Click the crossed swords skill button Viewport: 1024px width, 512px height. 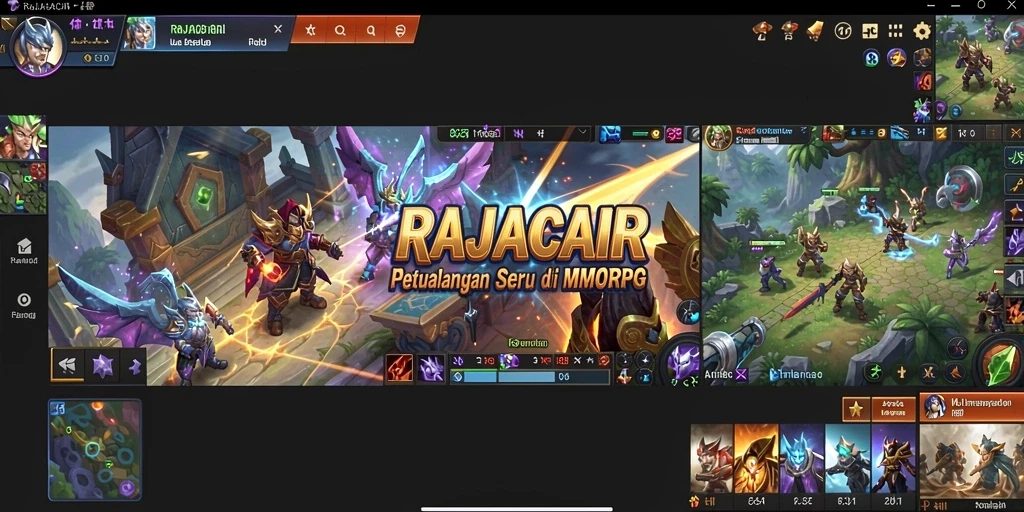point(928,373)
